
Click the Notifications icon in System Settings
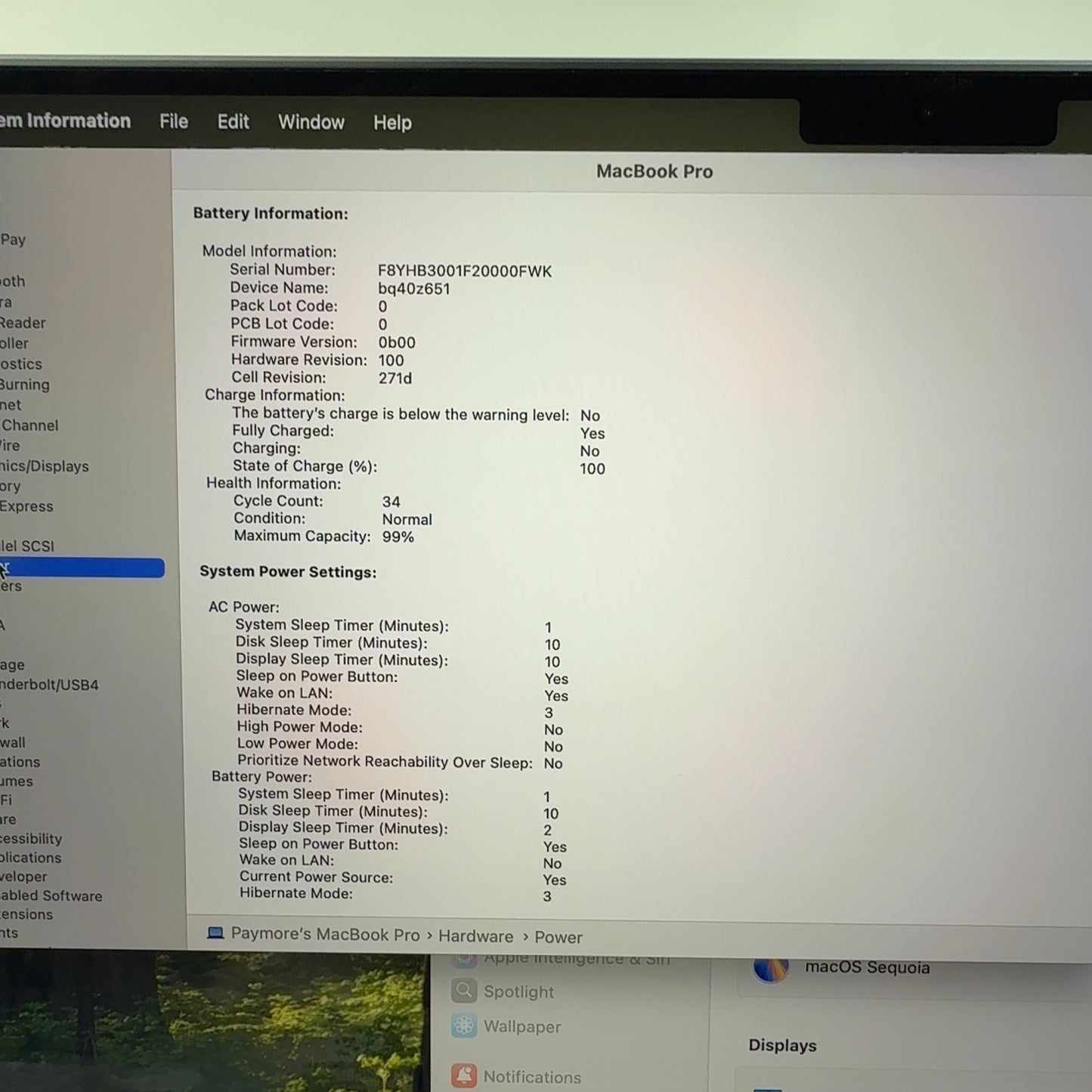464,1076
